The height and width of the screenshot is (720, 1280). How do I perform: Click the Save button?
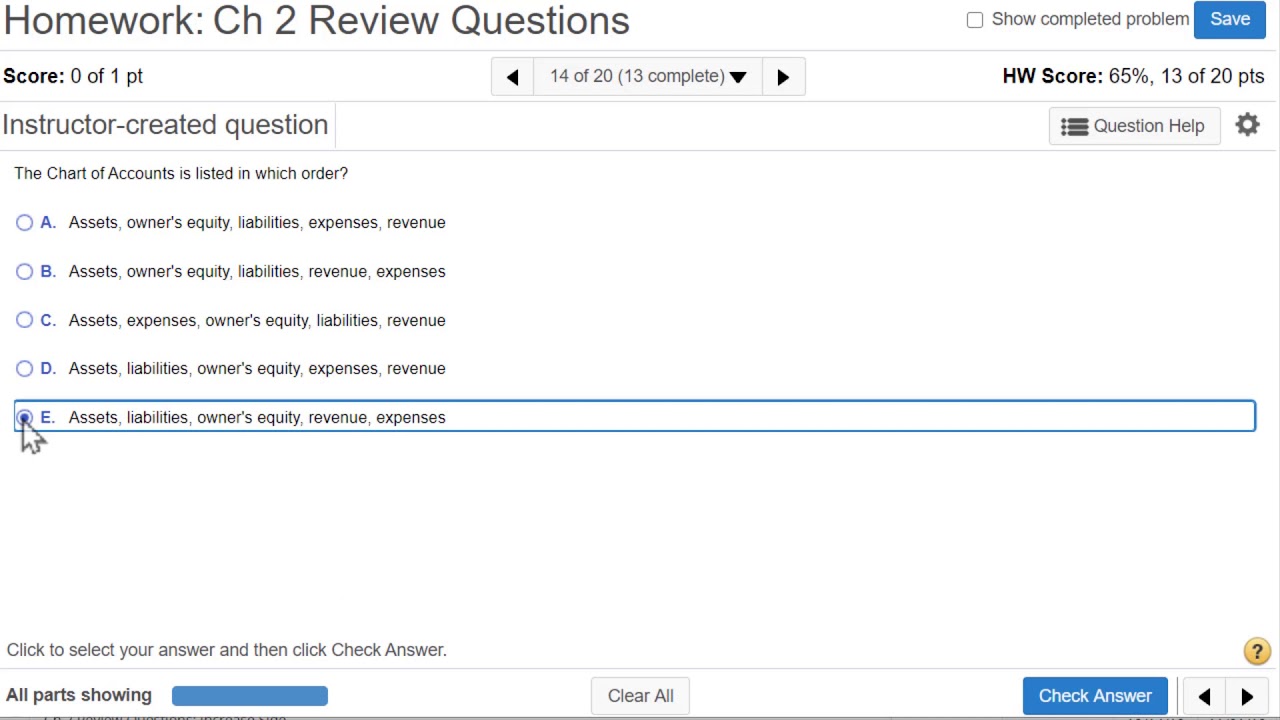pos(1230,19)
